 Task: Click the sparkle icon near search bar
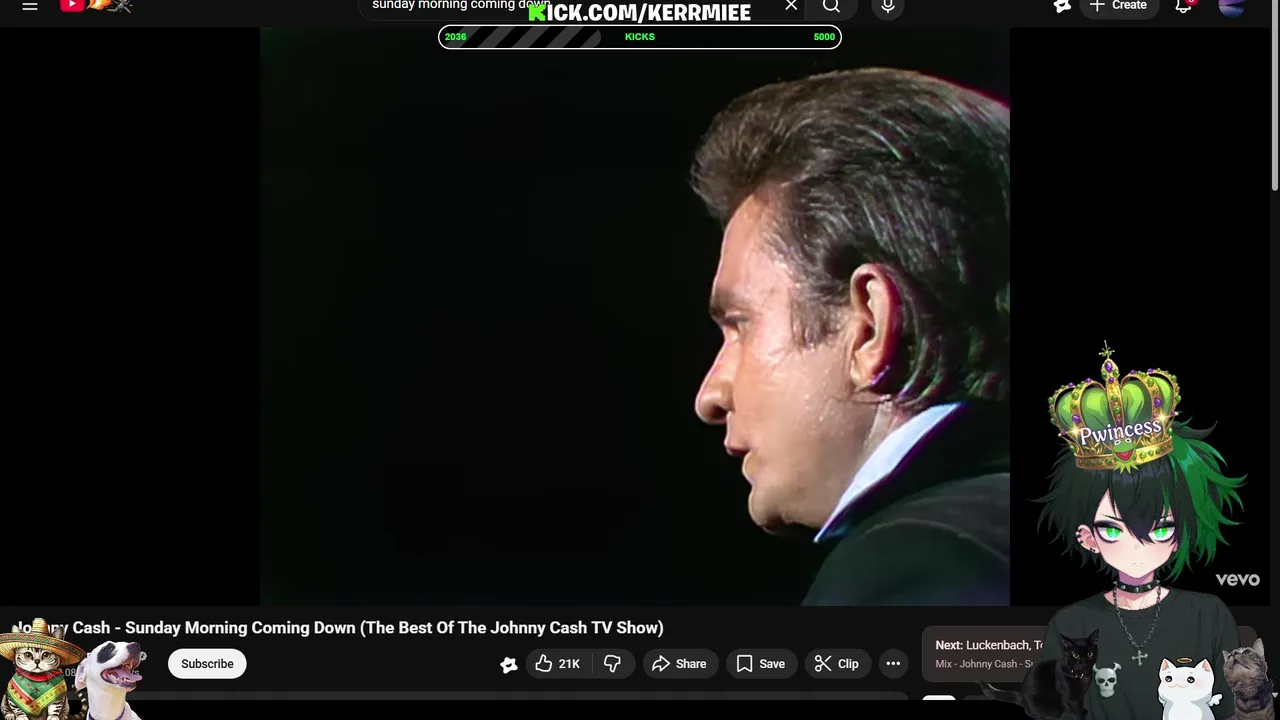pos(1062,6)
